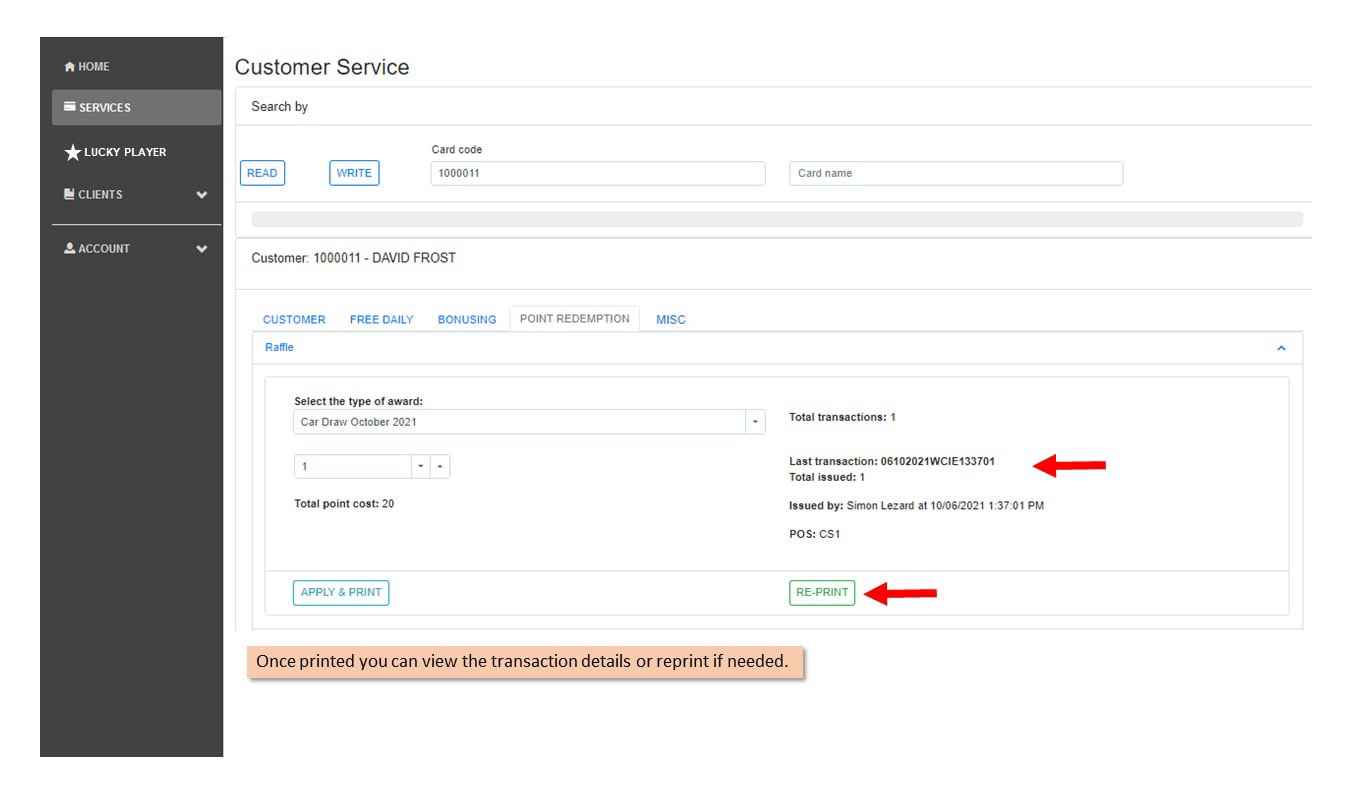Click the home icon in sidebar

(x=69, y=67)
